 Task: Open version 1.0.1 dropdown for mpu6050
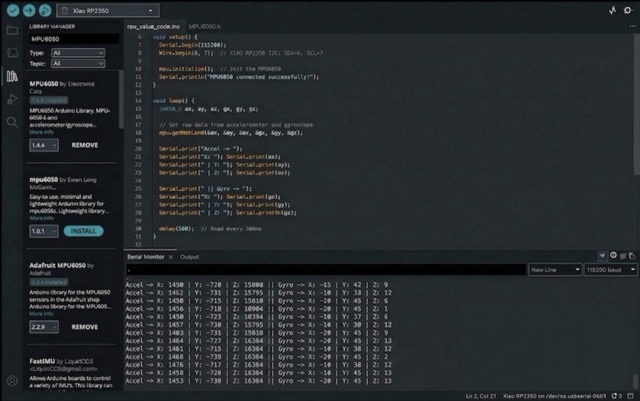(x=44, y=231)
